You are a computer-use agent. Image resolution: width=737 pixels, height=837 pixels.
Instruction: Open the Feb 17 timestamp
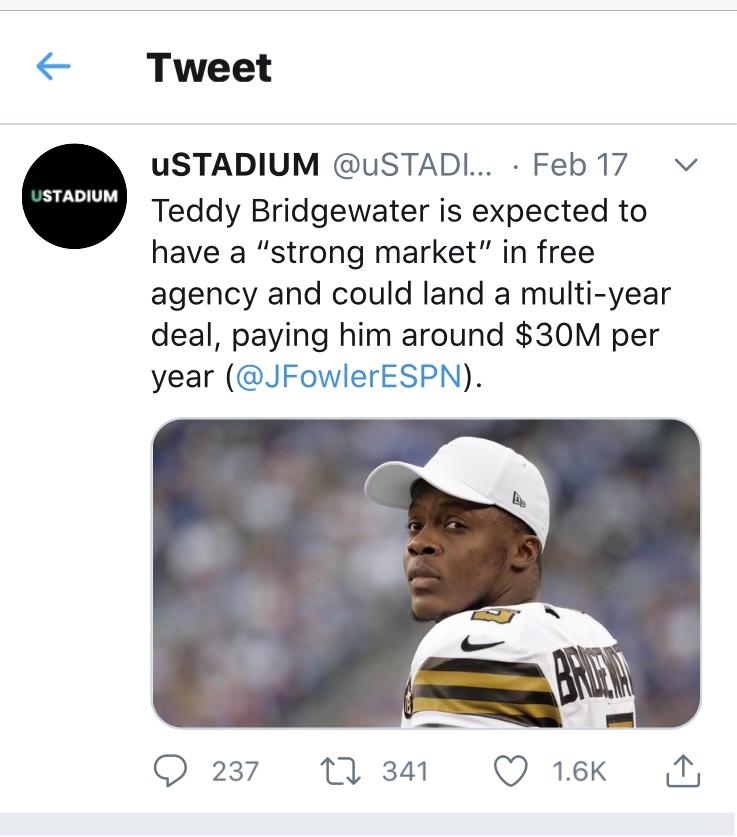(x=580, y=164)
